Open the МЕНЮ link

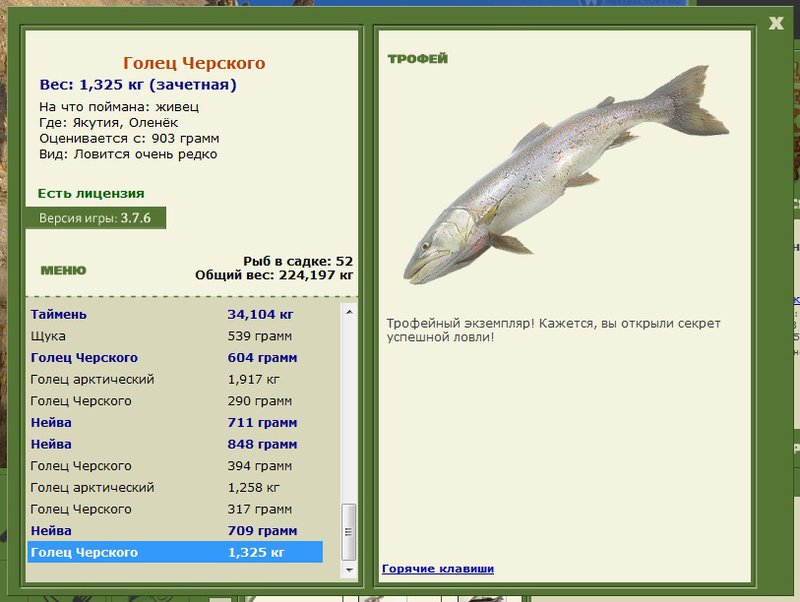[63, 270]
